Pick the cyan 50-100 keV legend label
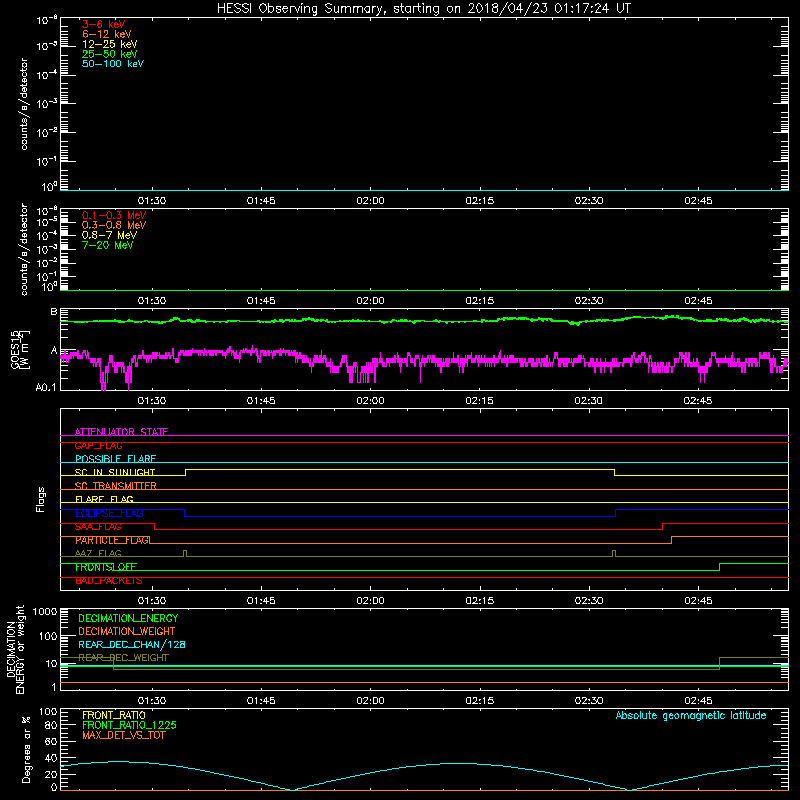This screenshot has height=800, width=800. (113, 63)
